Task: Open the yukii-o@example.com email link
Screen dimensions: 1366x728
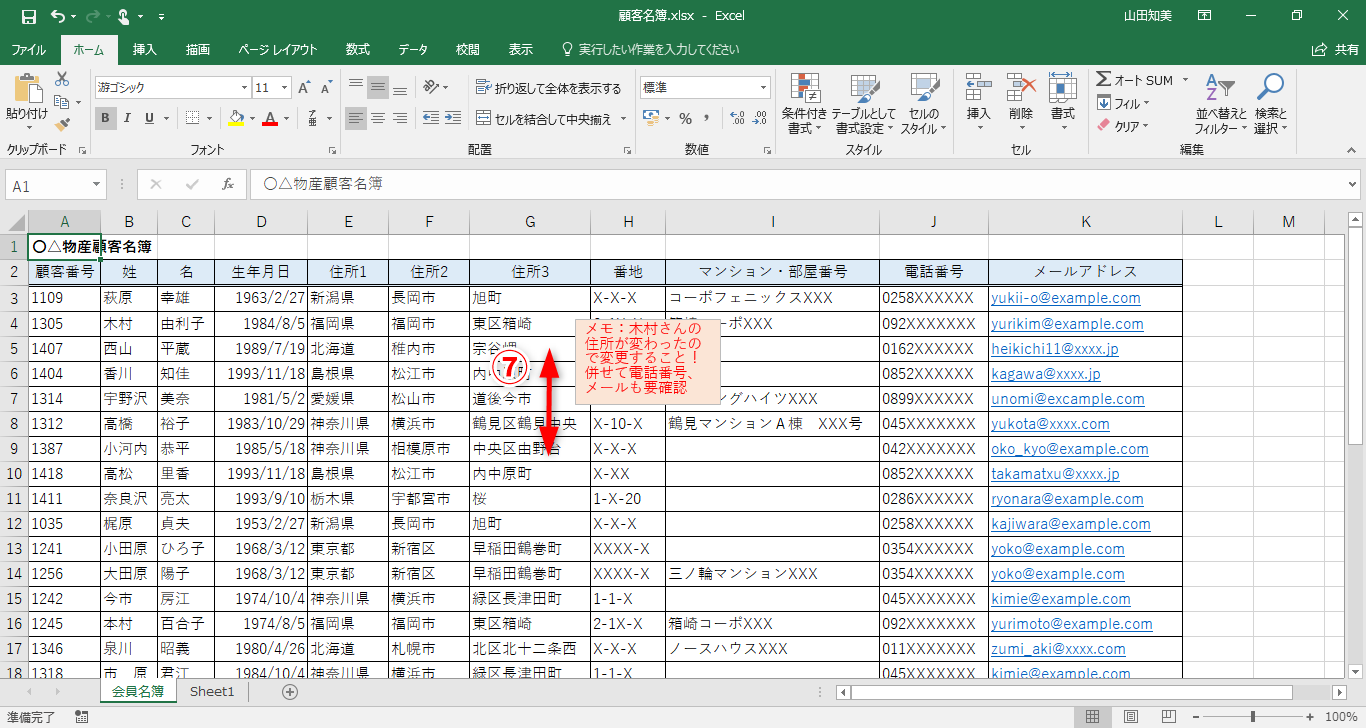Action: (1066, 298)
